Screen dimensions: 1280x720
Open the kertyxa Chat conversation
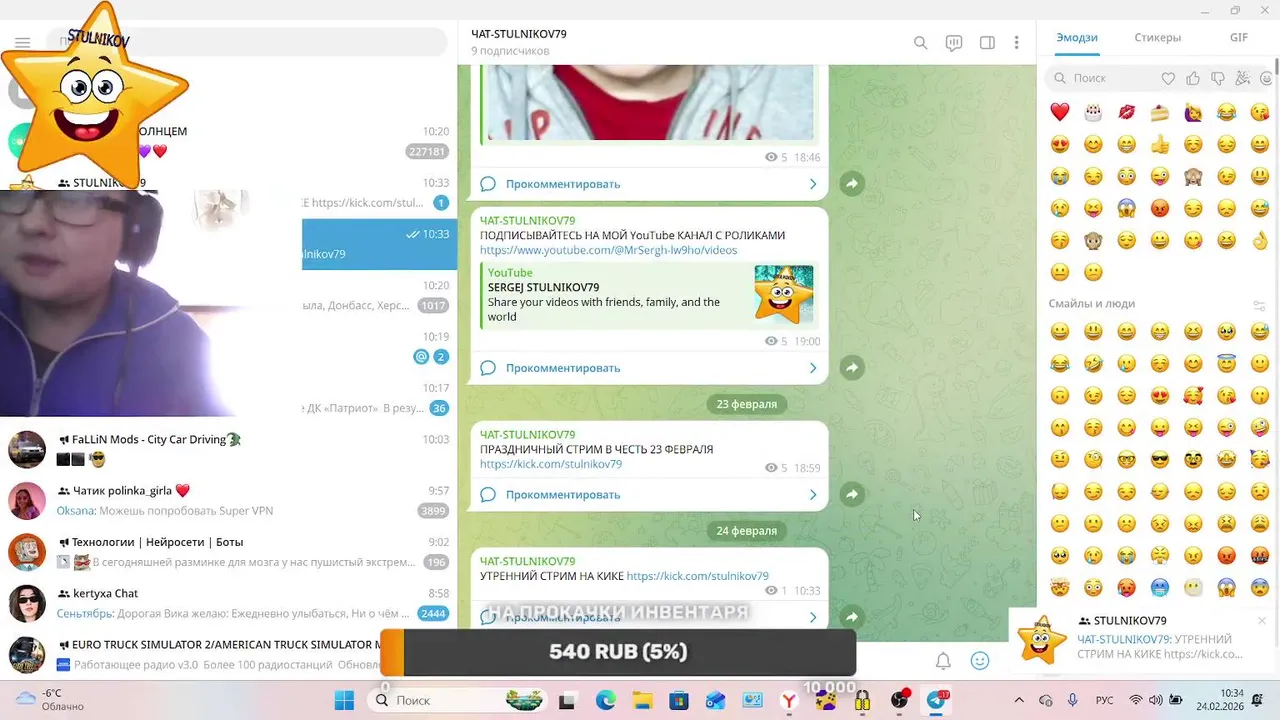(x=229, y=603)
